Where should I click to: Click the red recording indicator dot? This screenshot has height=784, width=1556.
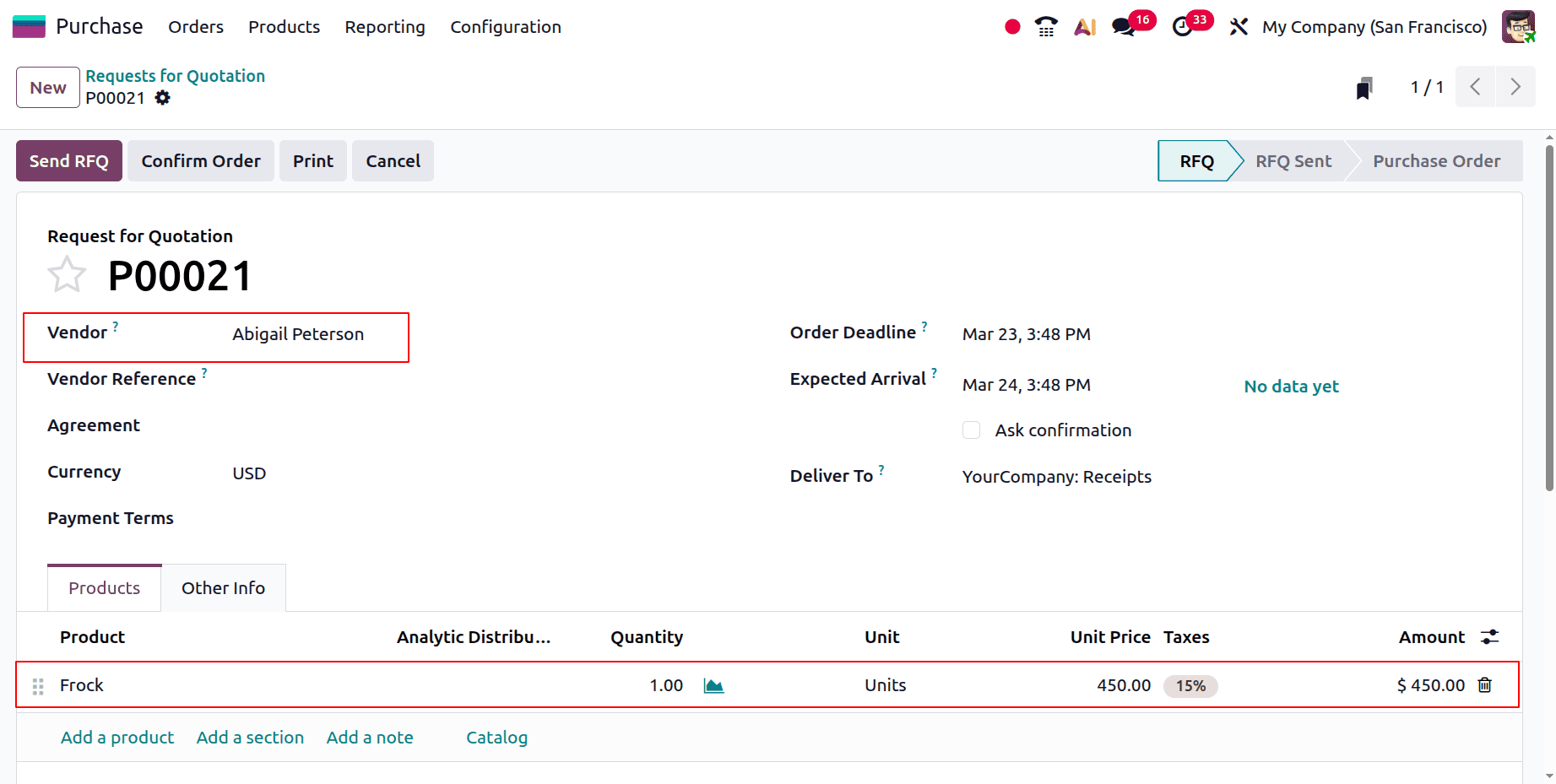pyautogui.click(x=1012, y=27)
